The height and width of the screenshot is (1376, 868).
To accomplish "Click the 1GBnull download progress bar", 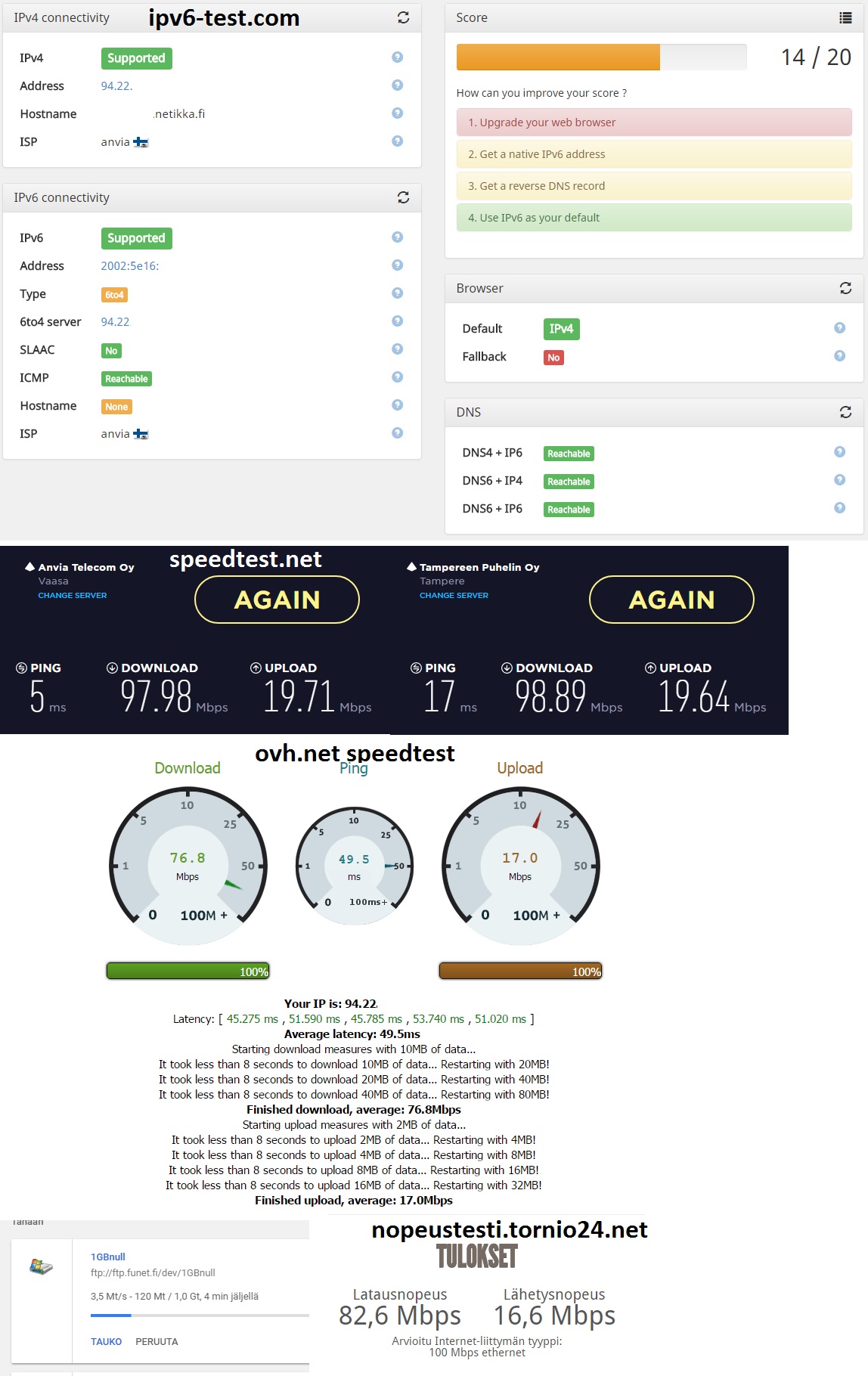I will [x=200, y=1316].
